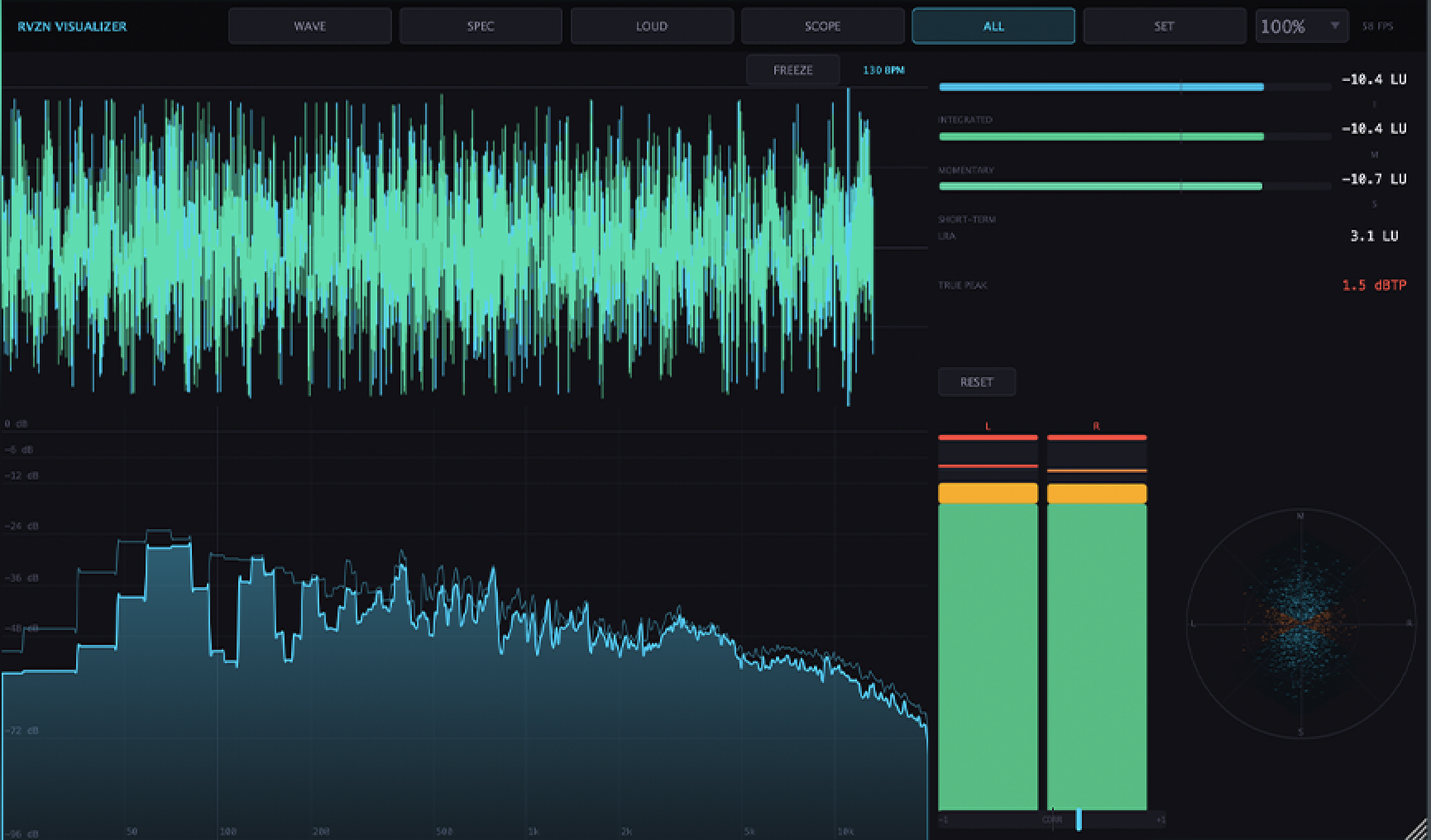Open the SET settings tab
The height and width of the screenshot is (840, 1431).
pos(1164,26)
